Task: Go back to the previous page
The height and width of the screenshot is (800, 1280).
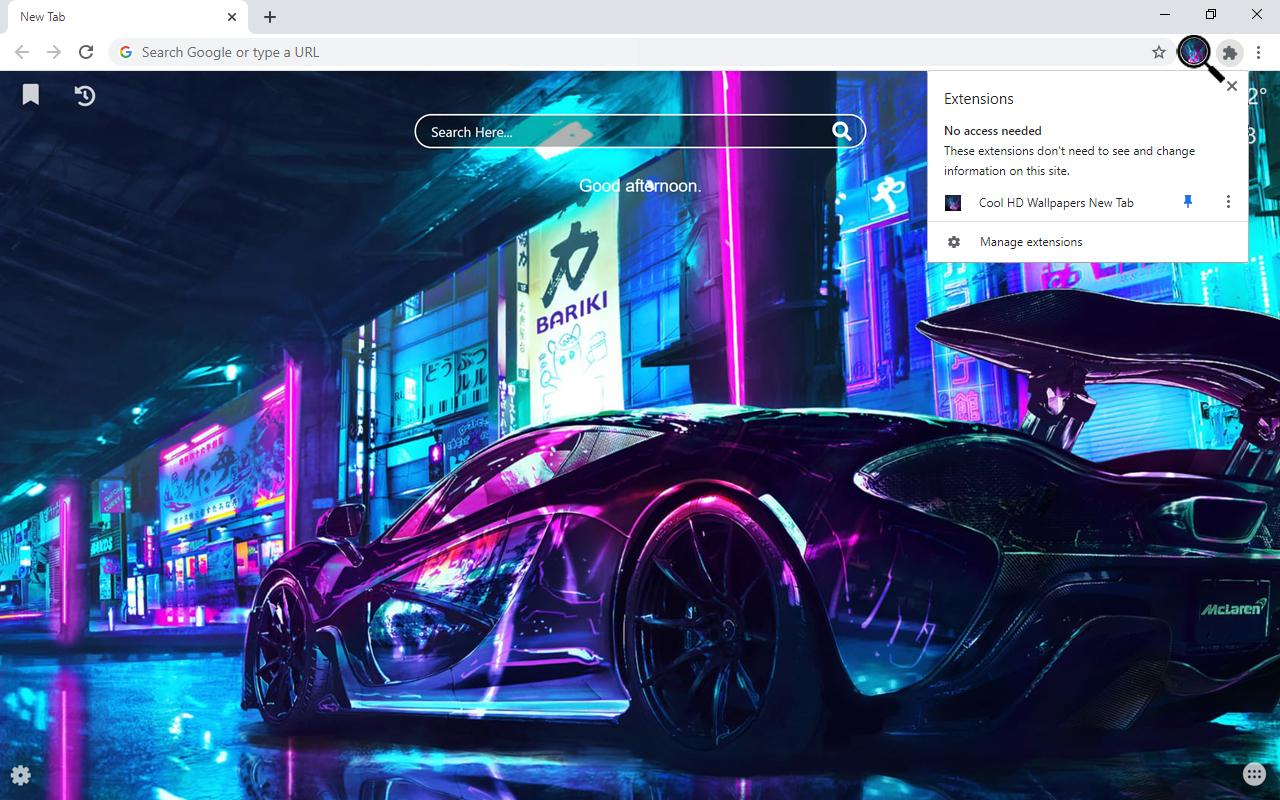Action: click(22, 52)
